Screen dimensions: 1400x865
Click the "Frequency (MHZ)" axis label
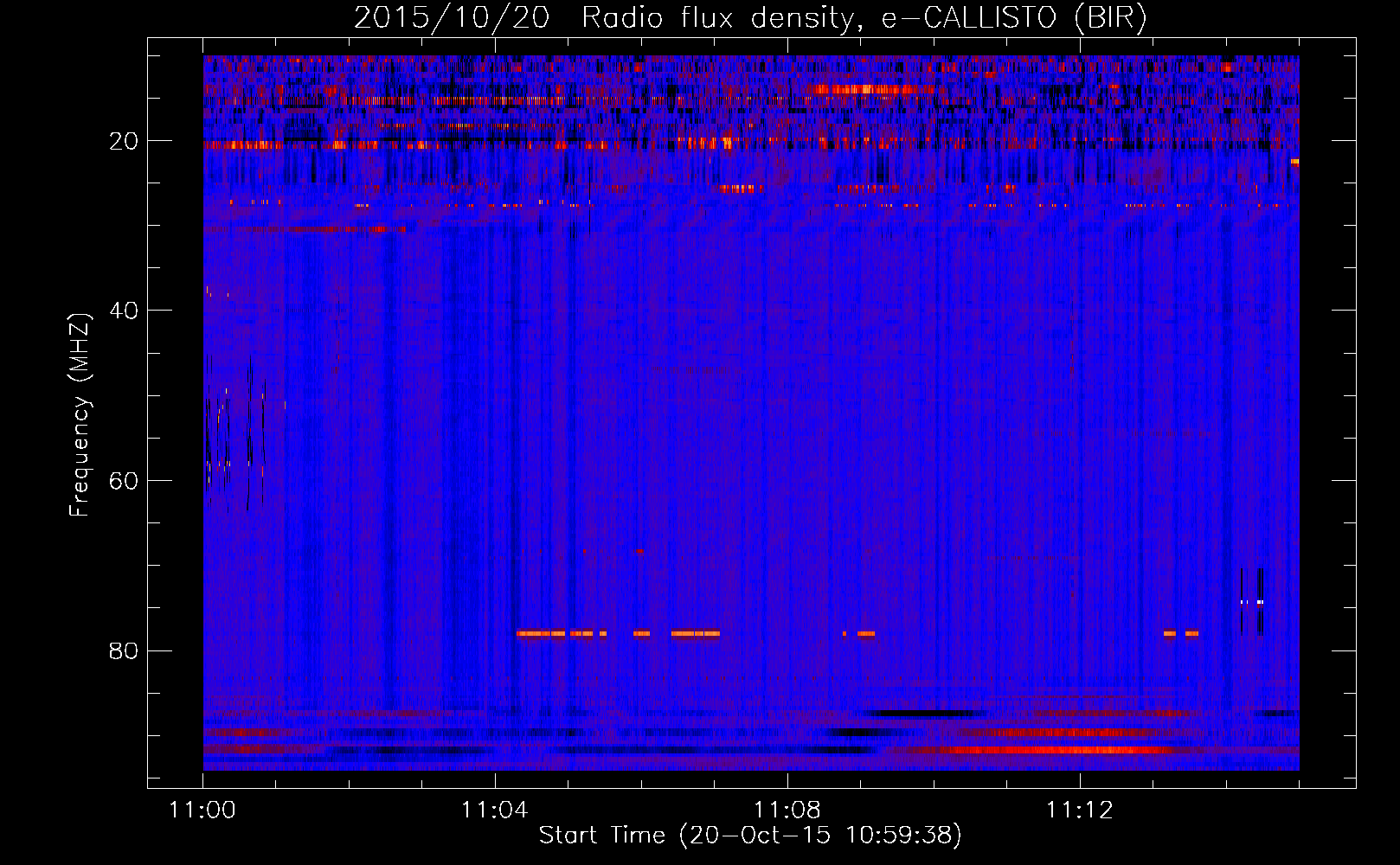tap(80, 415)
